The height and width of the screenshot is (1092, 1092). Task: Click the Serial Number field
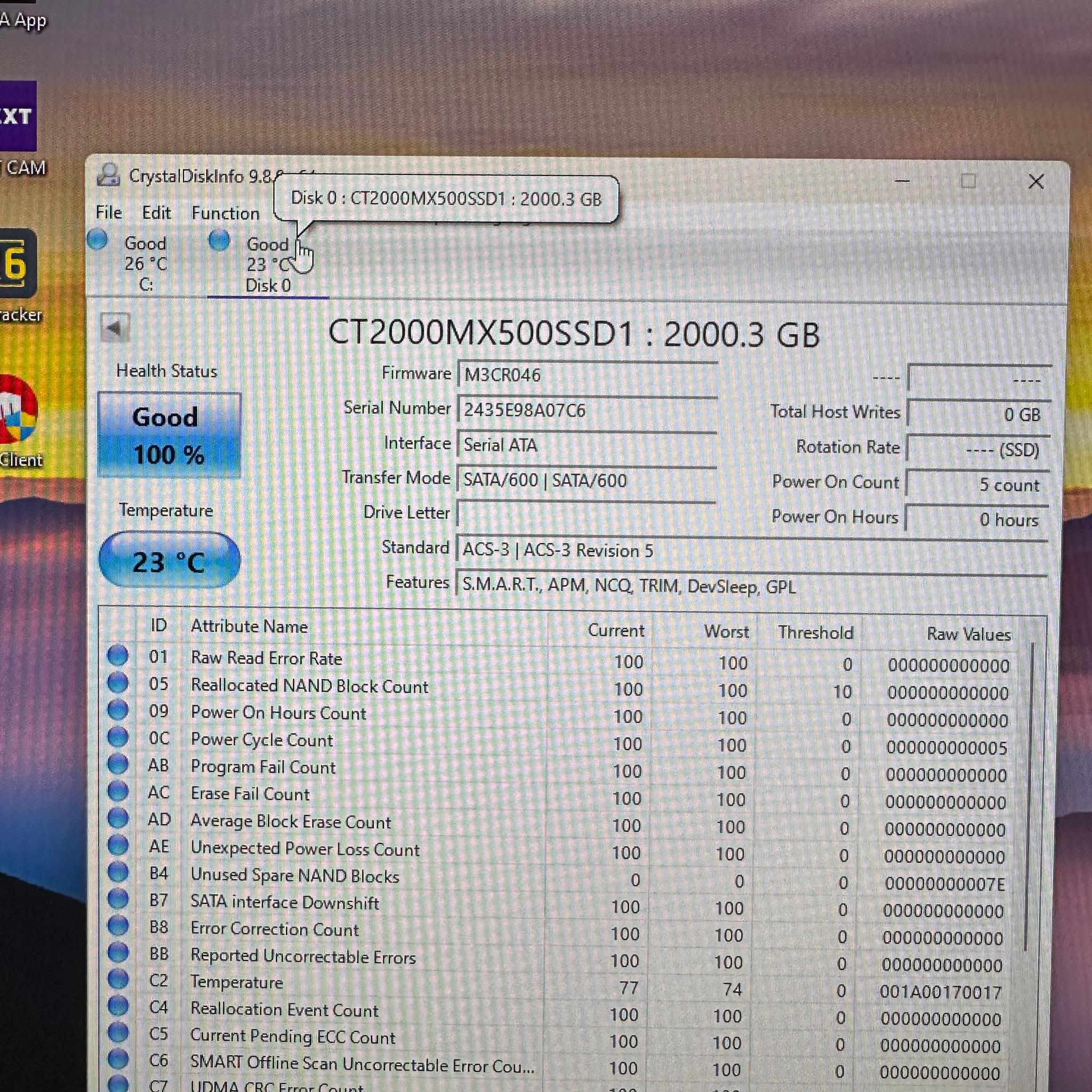point(587,411)
